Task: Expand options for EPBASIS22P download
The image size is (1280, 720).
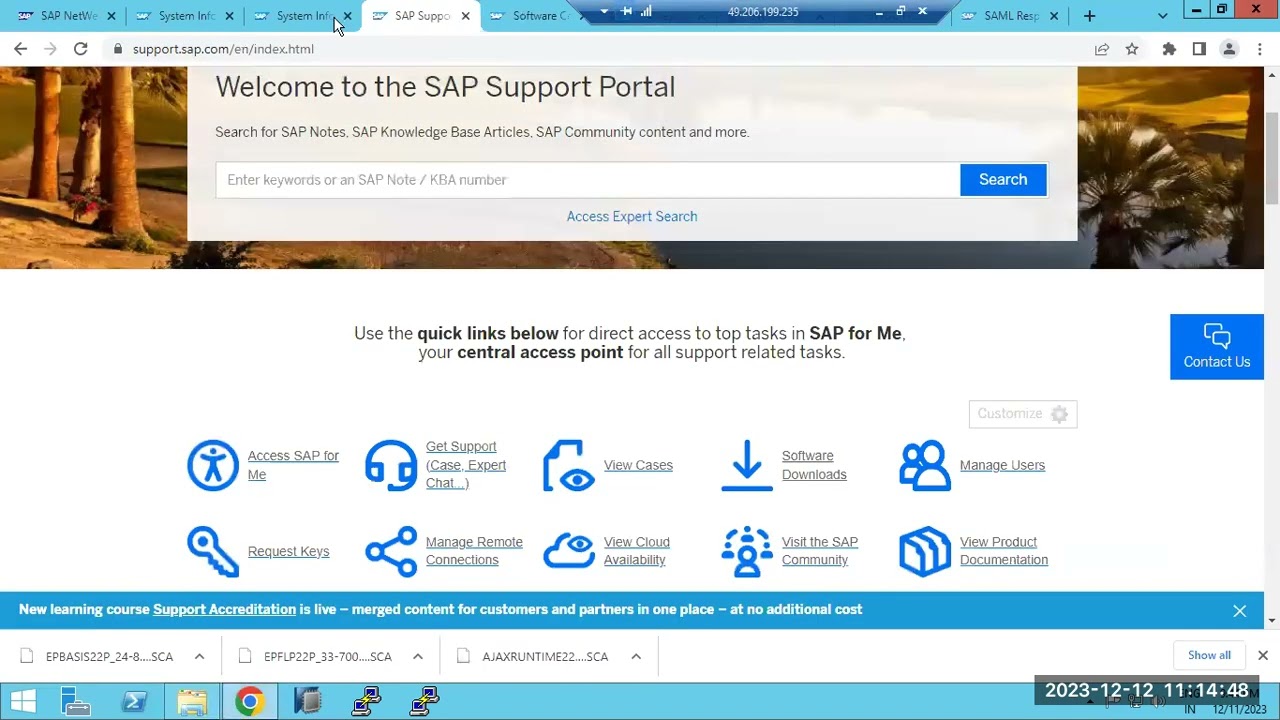Action: point(199,656)
